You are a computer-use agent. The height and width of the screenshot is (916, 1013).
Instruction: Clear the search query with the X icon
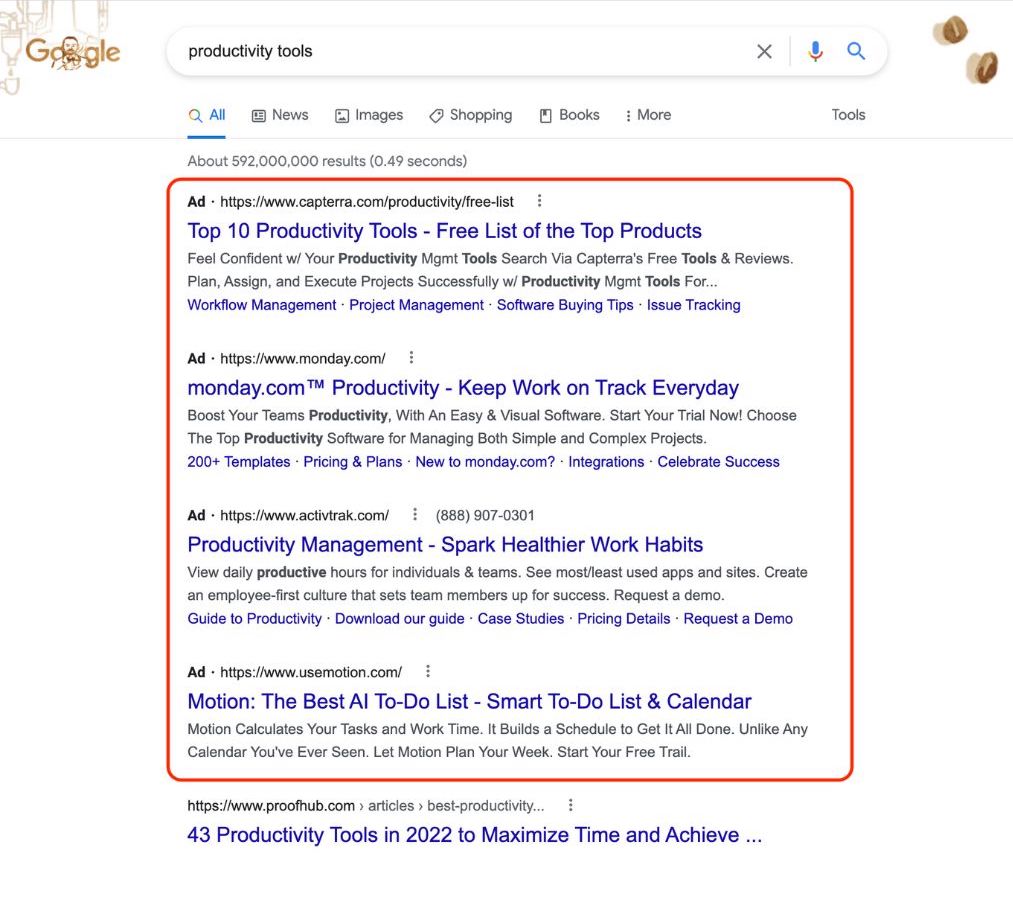(x=764, y=51)
